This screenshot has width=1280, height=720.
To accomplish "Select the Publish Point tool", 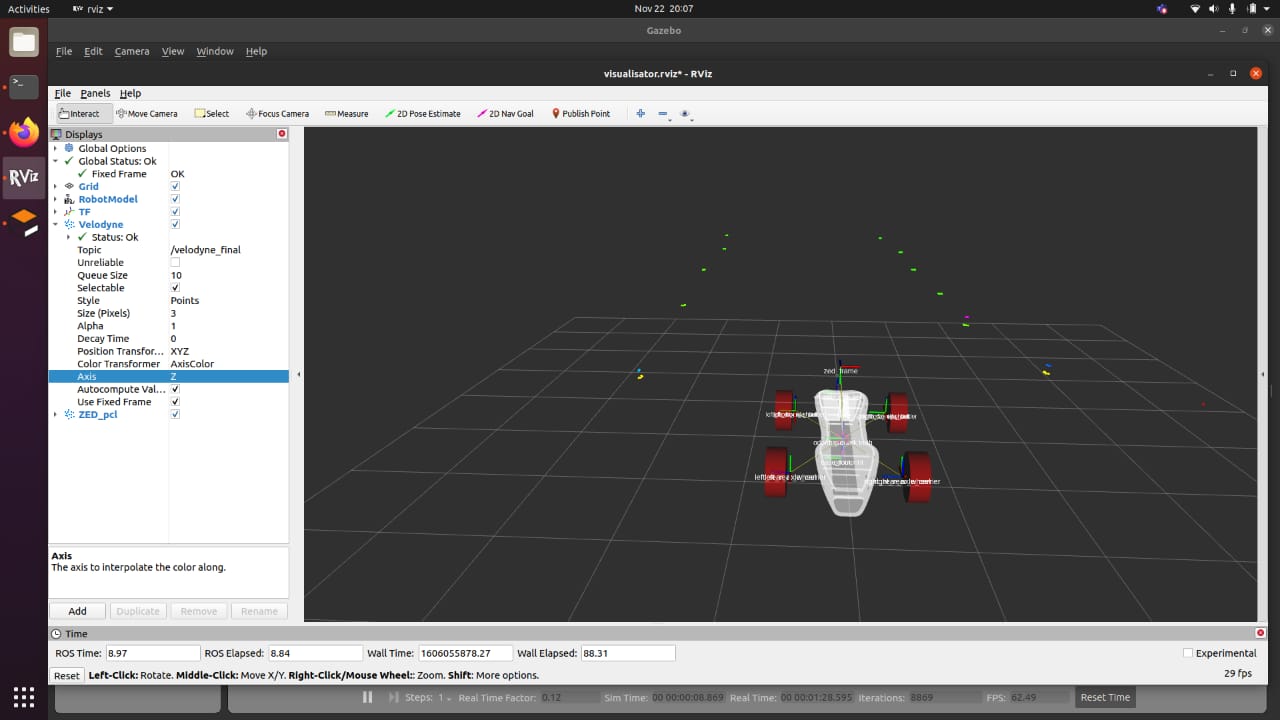I will click(580, 113).
